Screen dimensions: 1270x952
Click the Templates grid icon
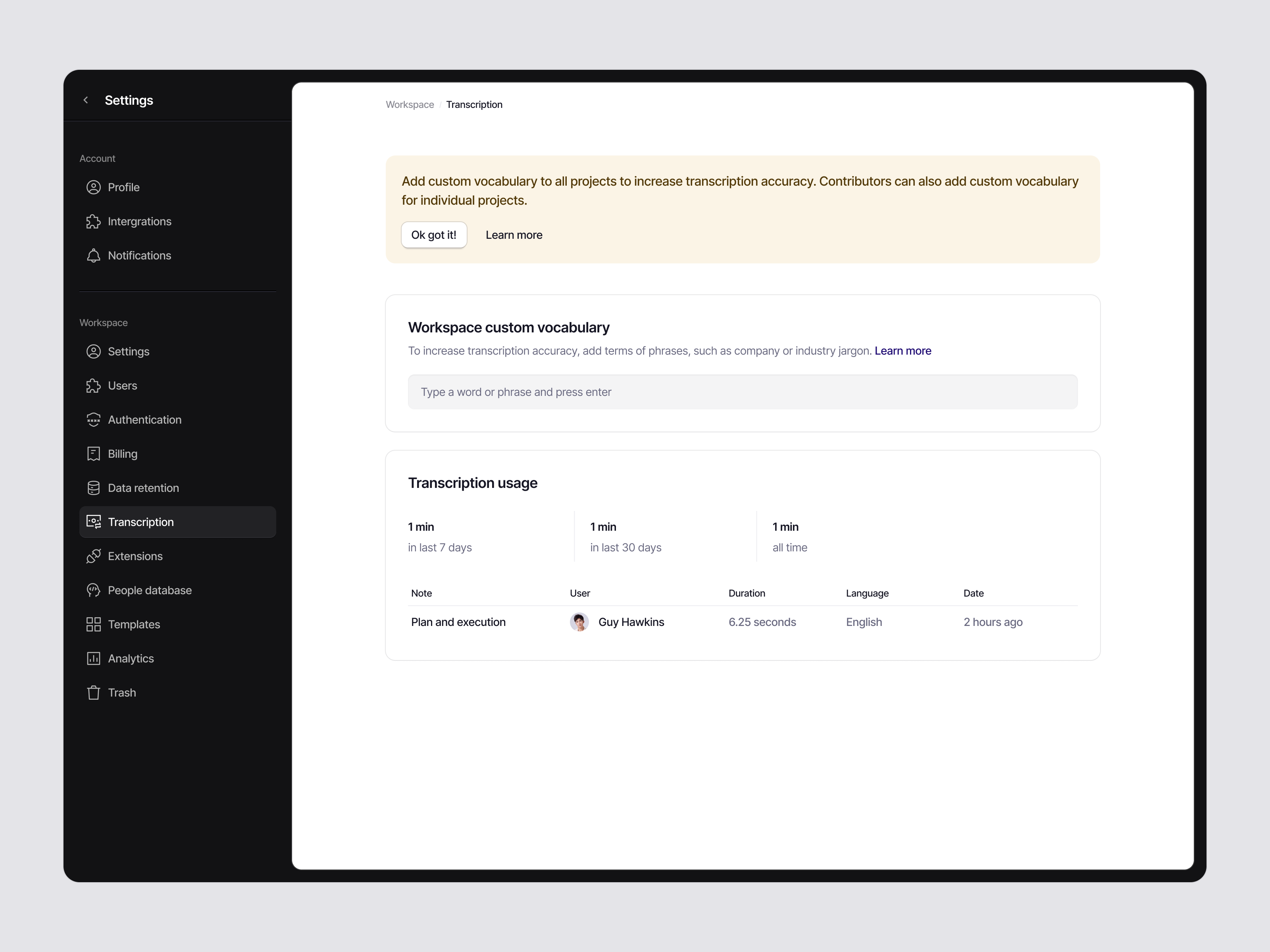94,624
